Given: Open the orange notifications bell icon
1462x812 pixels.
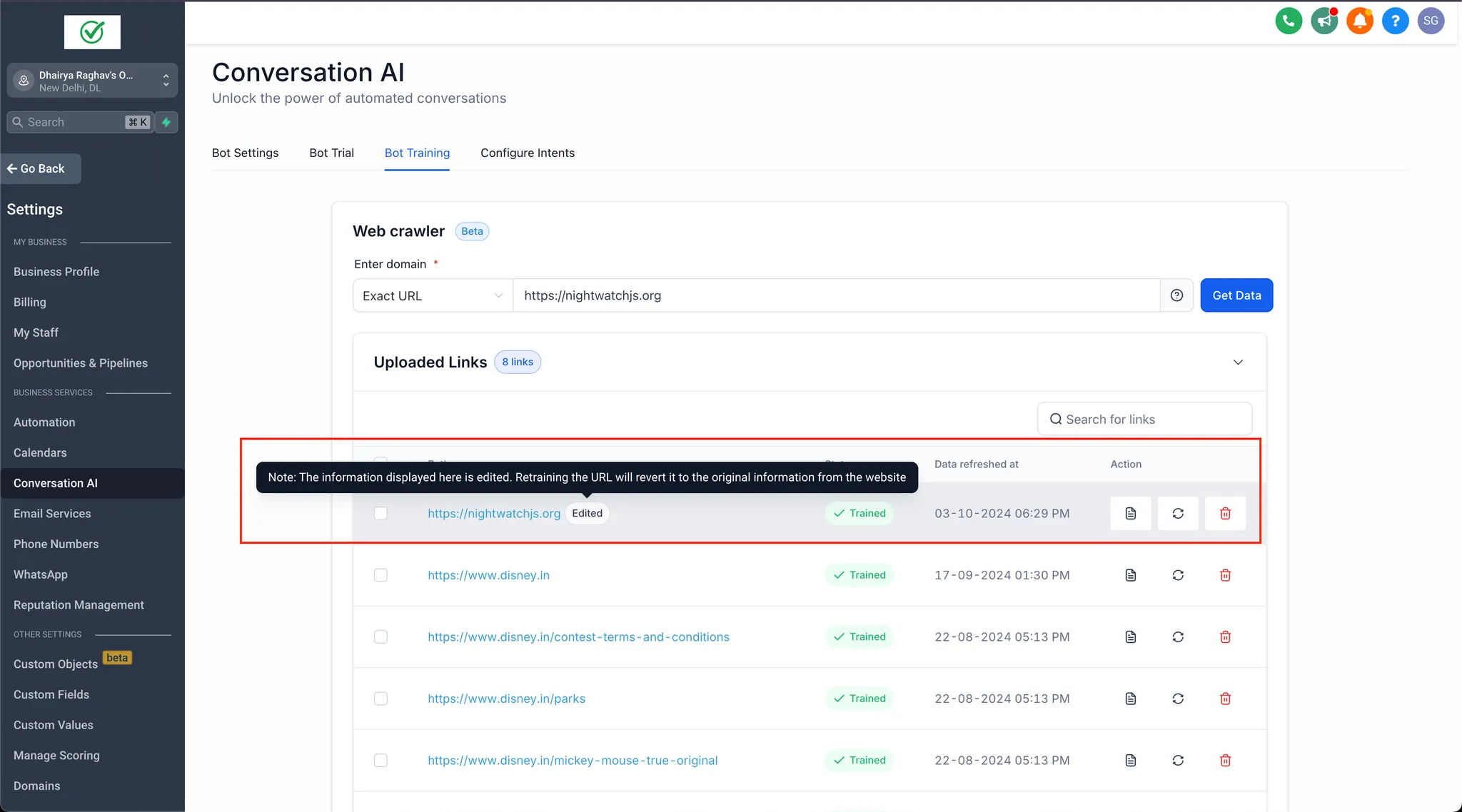Looking at the screenshot, I should 1360,21.
